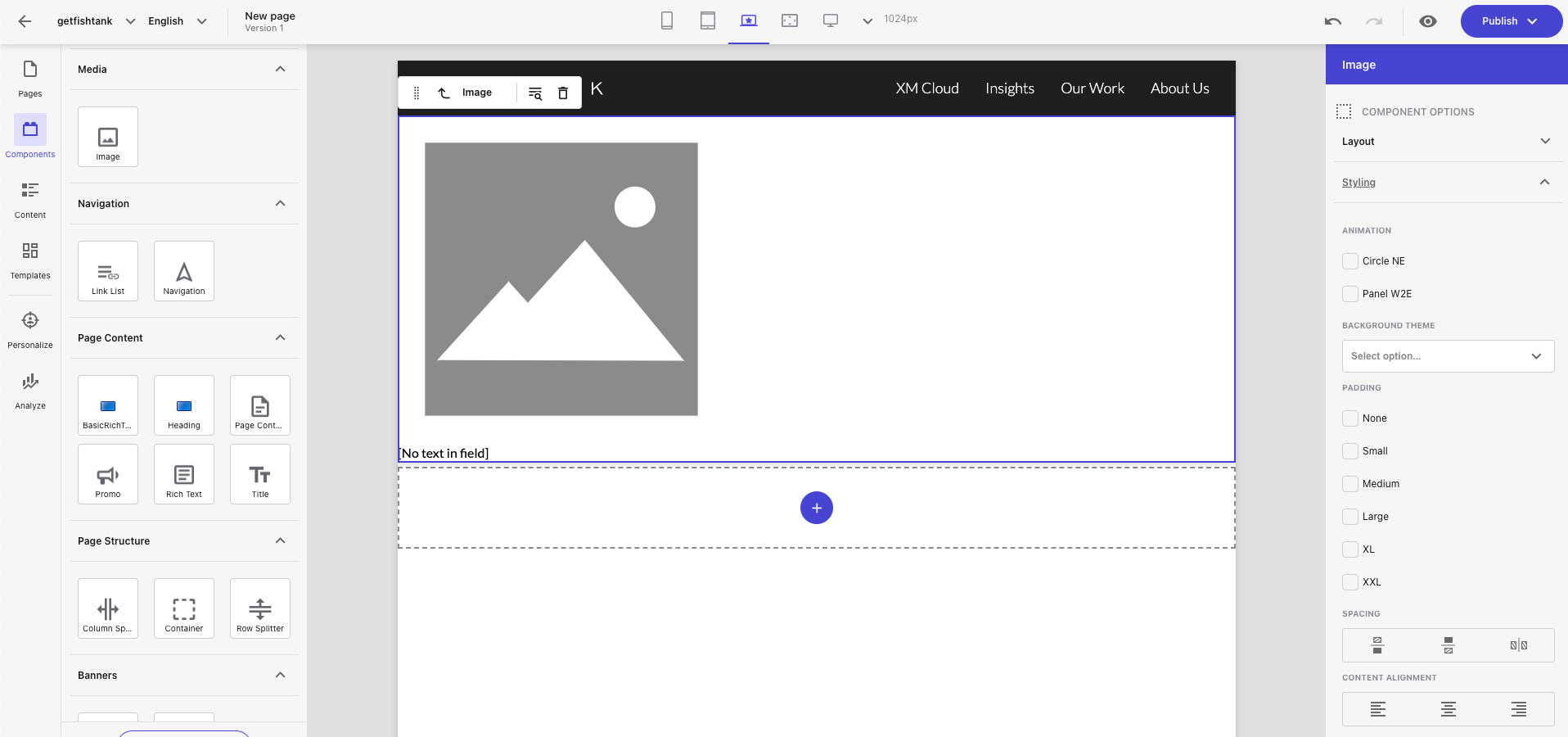Add a new component with plus button
Viewport: 1568px width, 737px height.
click(816, 508)
